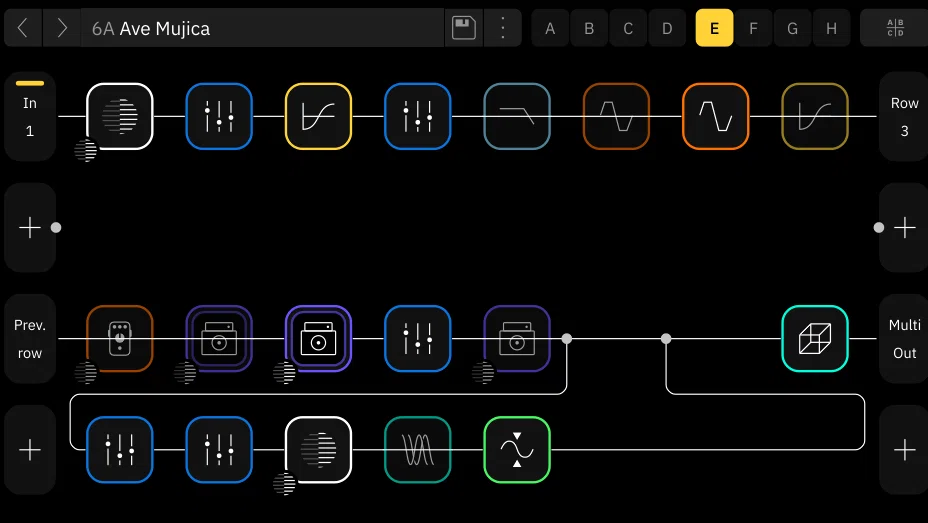928x523 pixels.
Task: Select the green wave block with the arrows
Action: click(517, 450)
